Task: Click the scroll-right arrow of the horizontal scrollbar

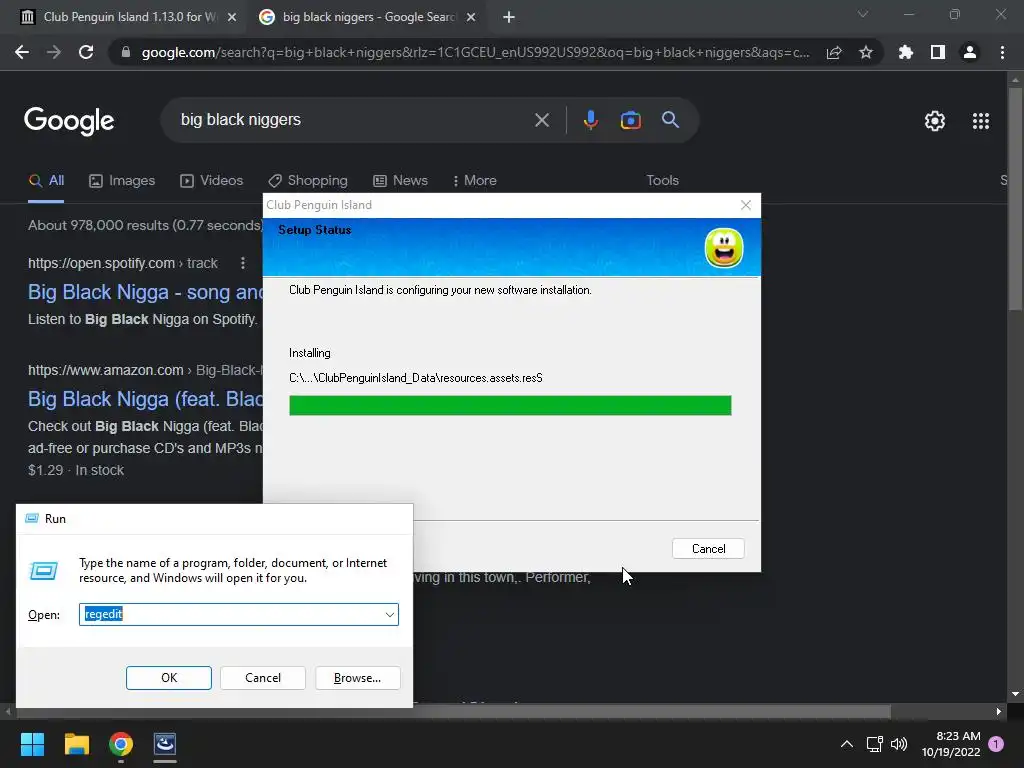Action: point(999,711)
